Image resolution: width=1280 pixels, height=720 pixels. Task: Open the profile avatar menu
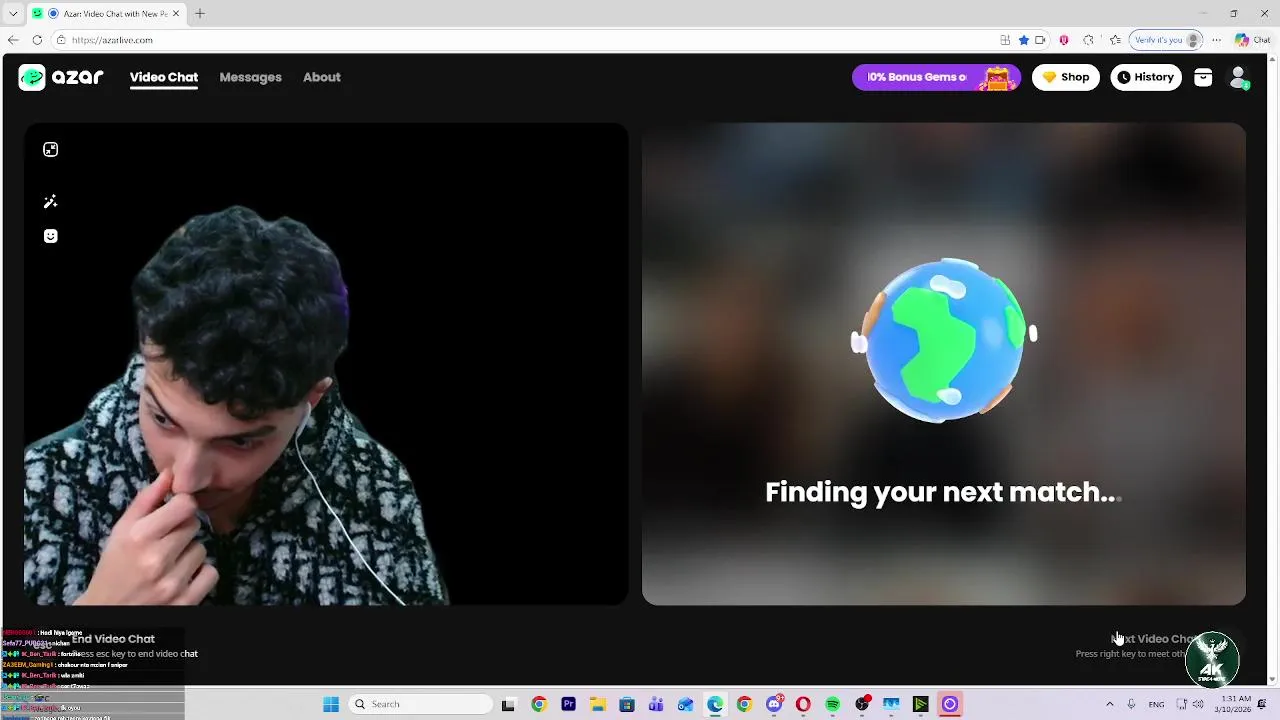point(1239,77)
